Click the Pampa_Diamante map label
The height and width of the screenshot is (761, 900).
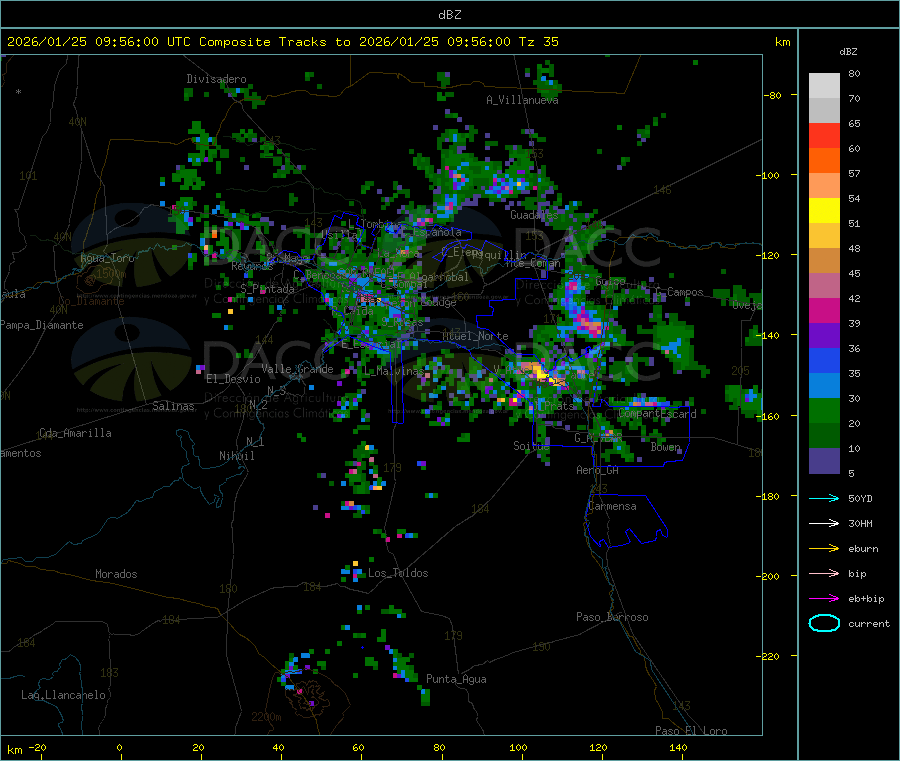42,325
